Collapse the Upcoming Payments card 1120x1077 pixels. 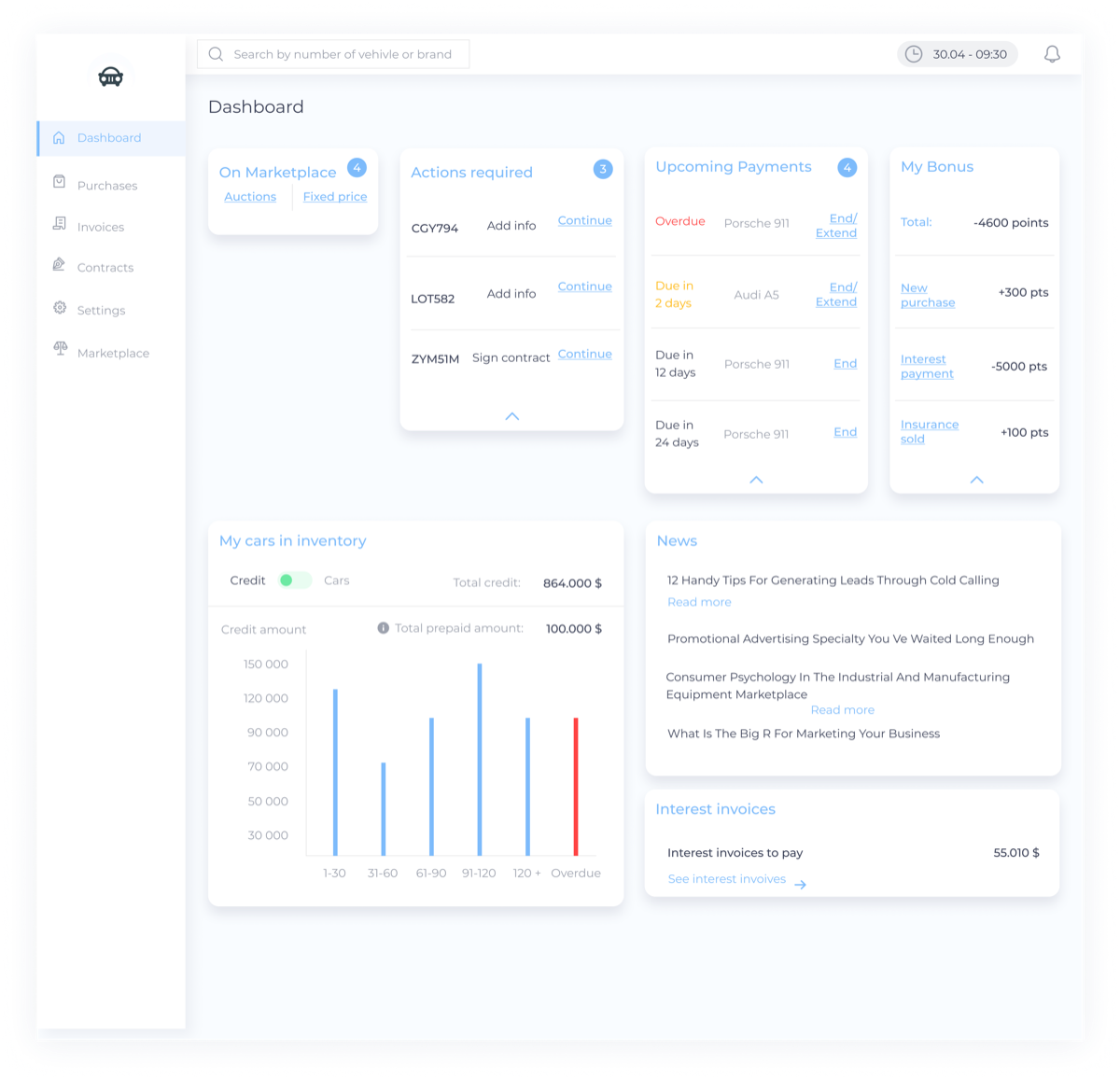pos(756,480)
